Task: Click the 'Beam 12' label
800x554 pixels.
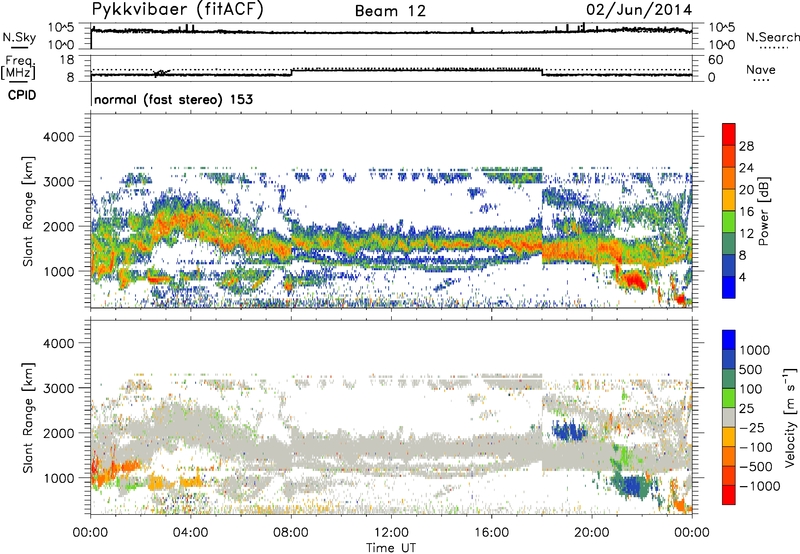Action: pyautogui.click(x=390, y=11)
